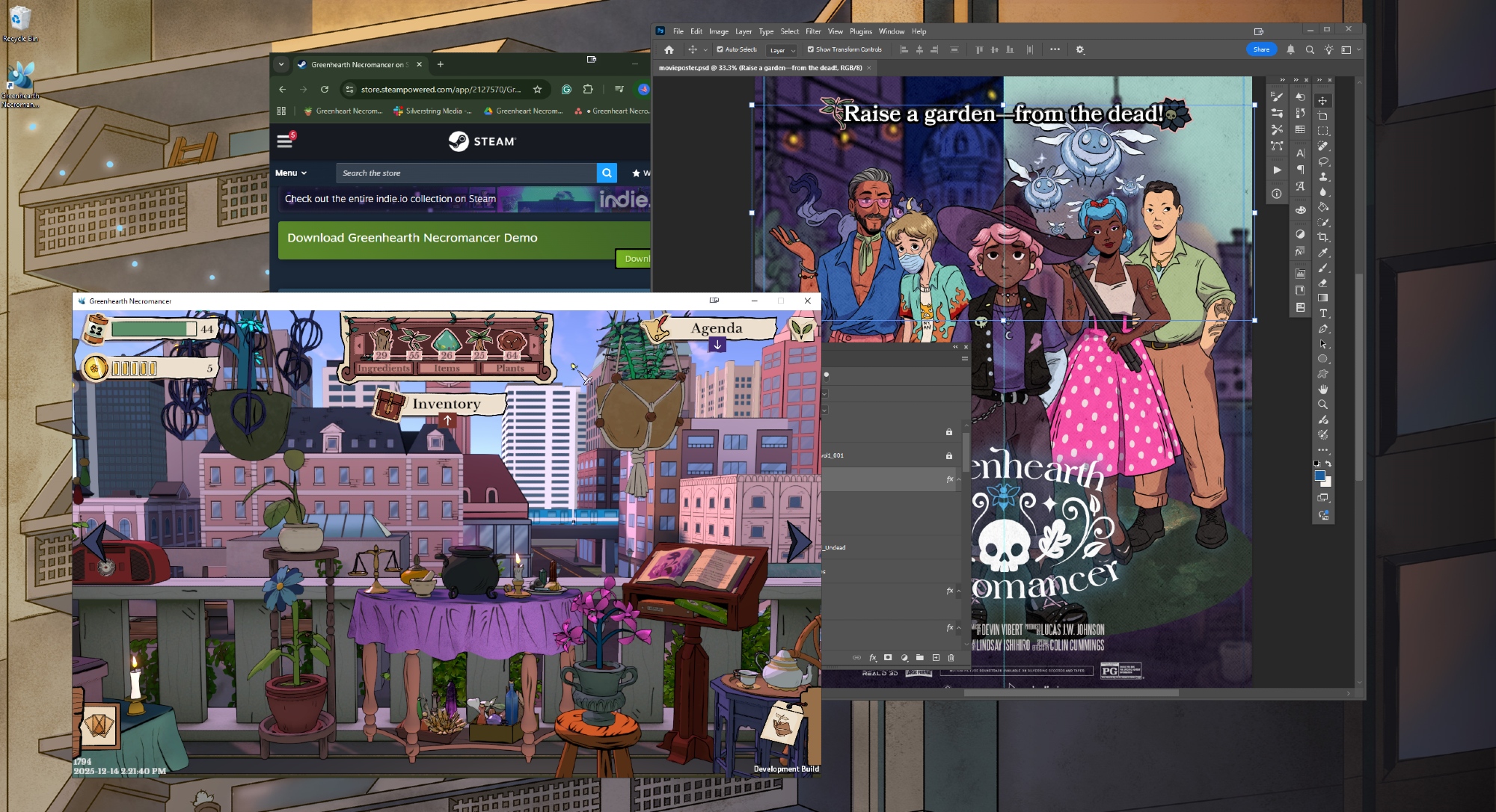
Task: Open the Filter menu in Photoshop
Action: click(812, 31)
